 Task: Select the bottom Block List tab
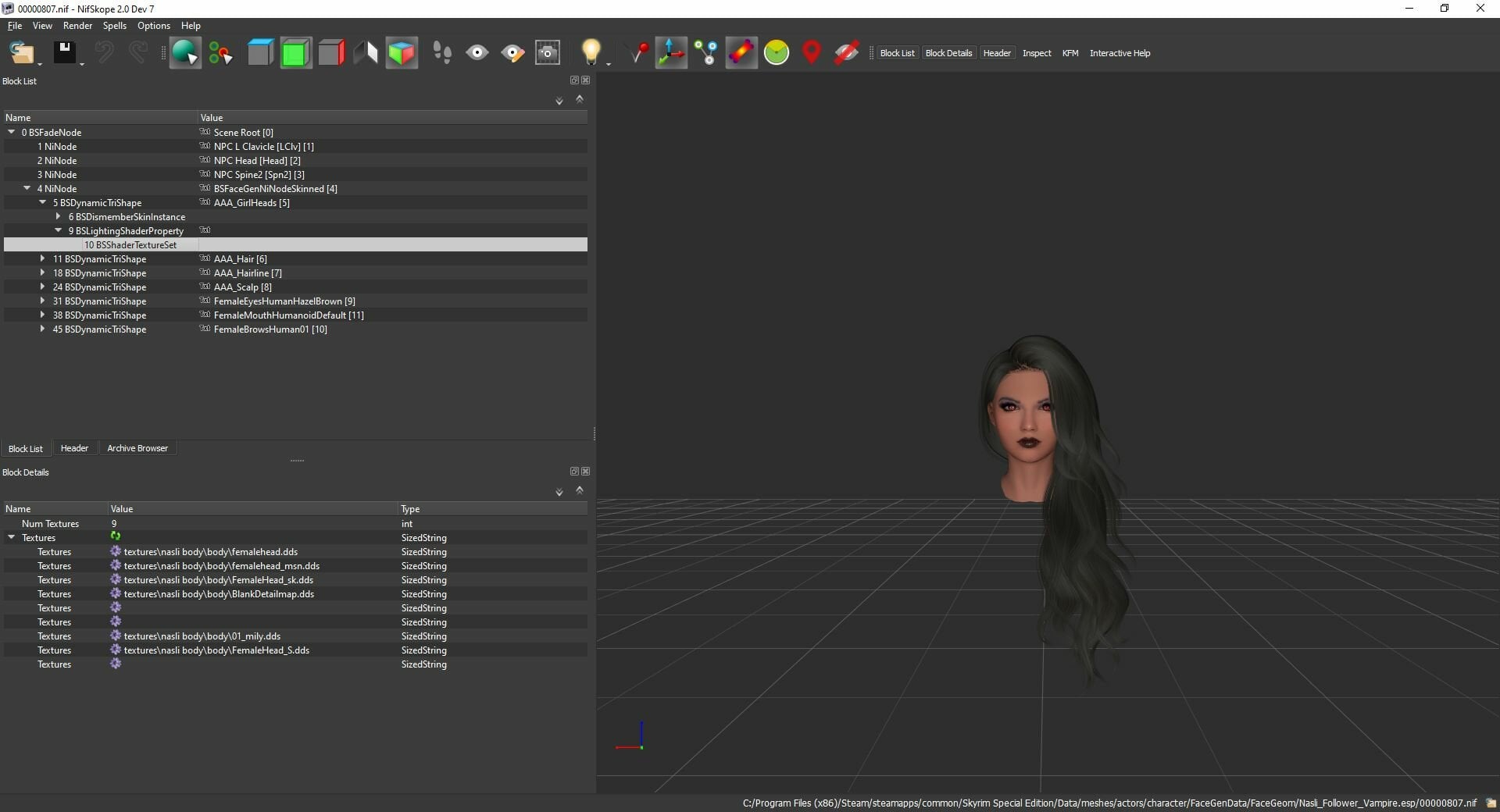click(x=26, y=448)
